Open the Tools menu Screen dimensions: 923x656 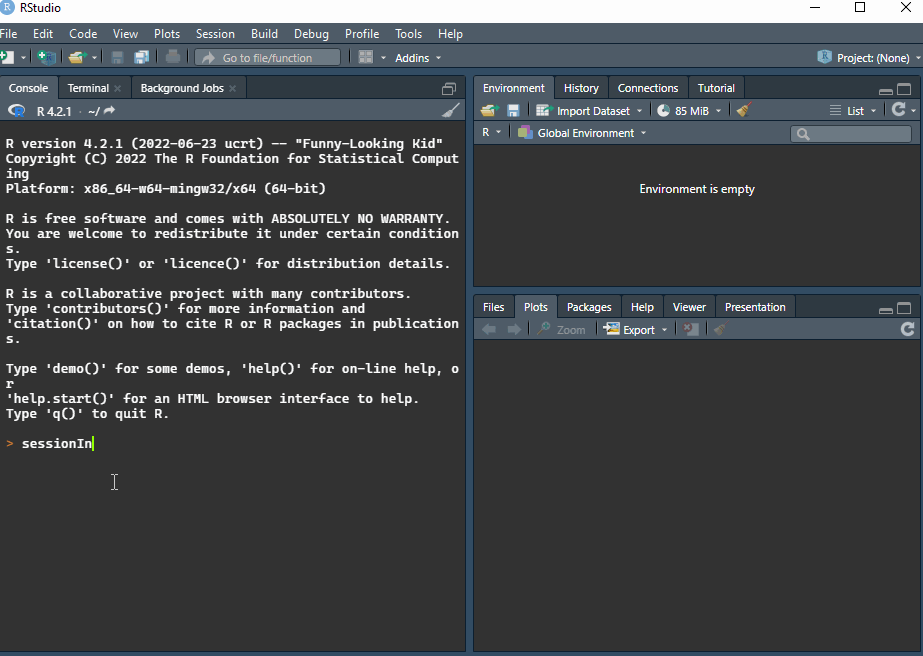[x=409, y=34]
